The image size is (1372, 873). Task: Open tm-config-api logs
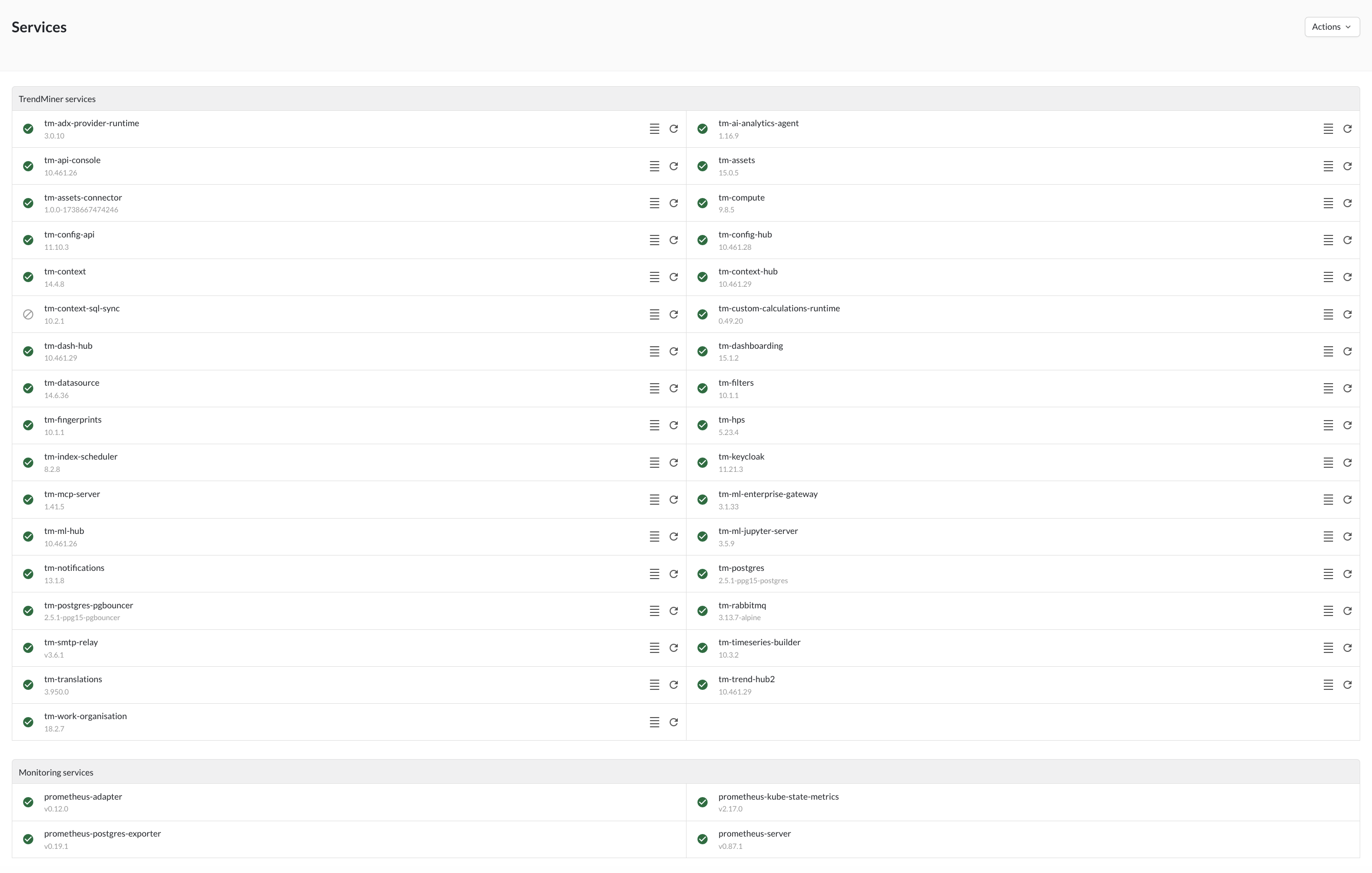pos(654,241)
